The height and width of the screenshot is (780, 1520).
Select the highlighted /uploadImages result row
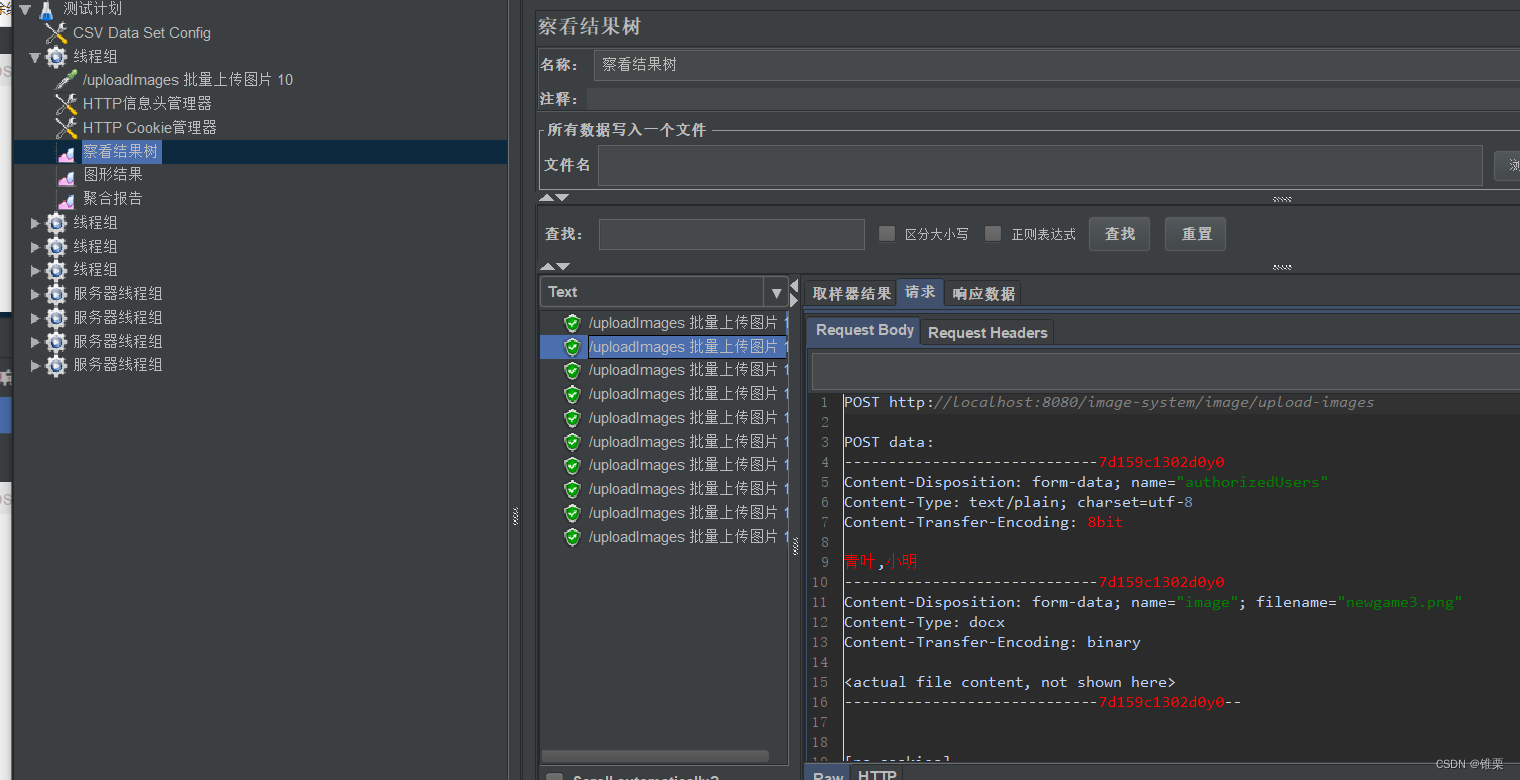pyautogui.click(x=664, y=347)
